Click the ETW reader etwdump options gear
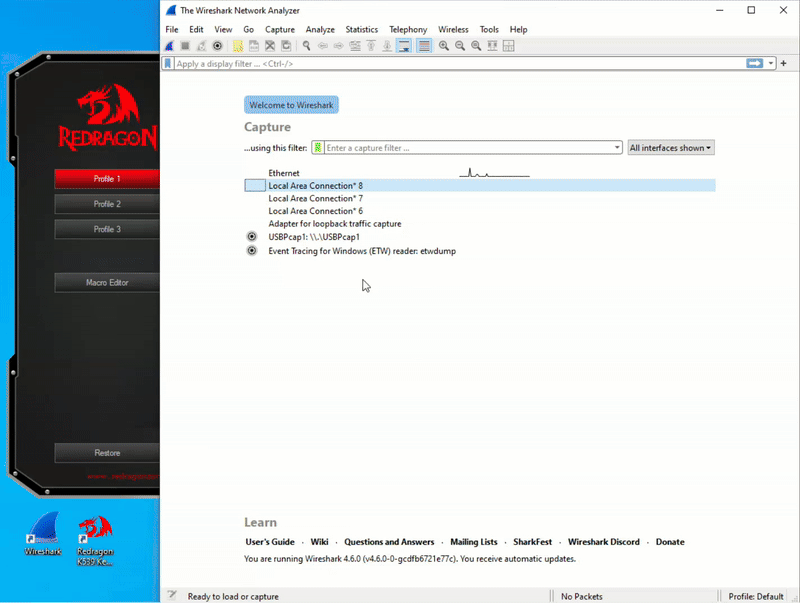 click(x=252, y=250)
